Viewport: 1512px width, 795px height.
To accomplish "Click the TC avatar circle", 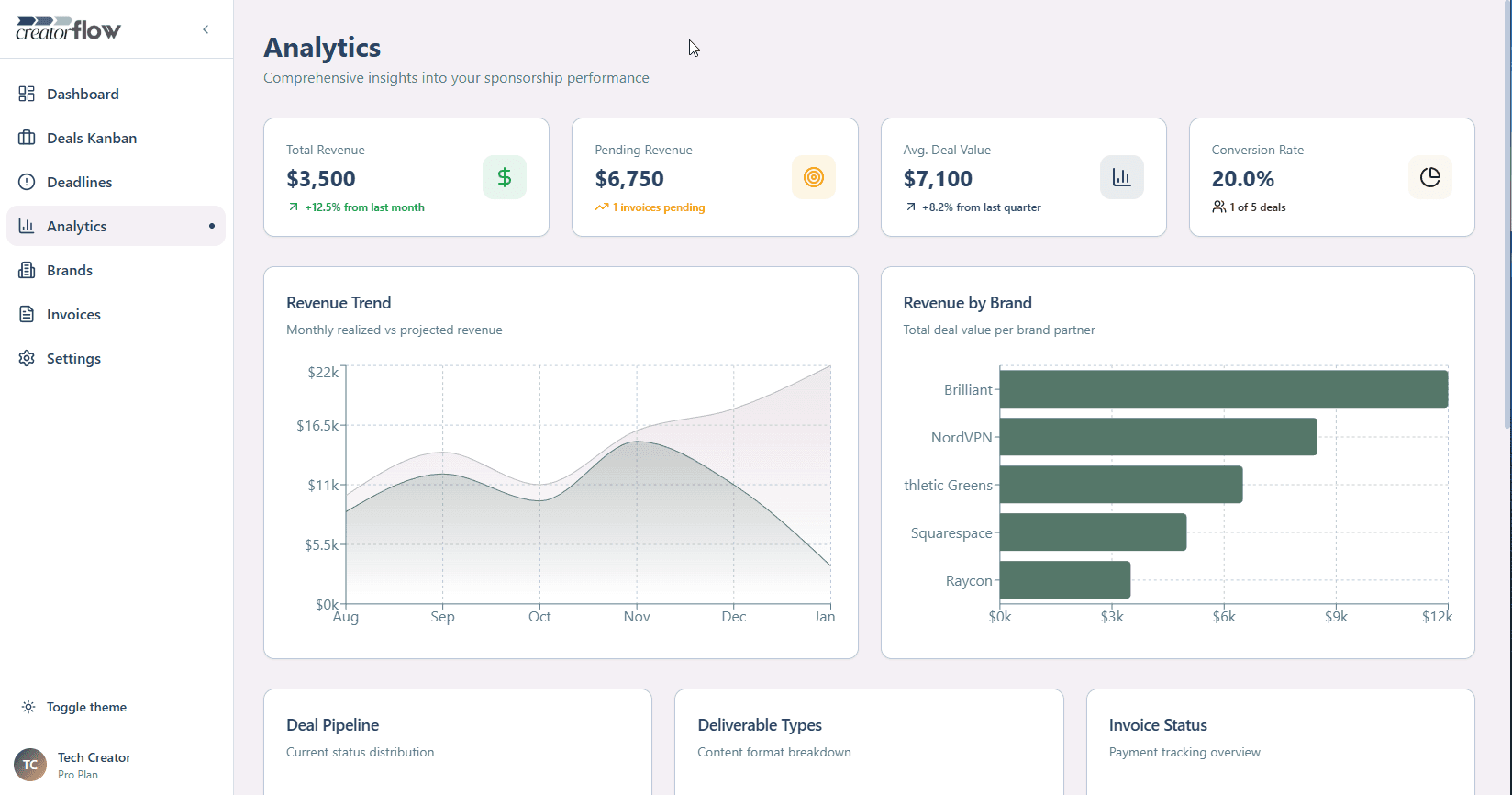I will (30, 765).
